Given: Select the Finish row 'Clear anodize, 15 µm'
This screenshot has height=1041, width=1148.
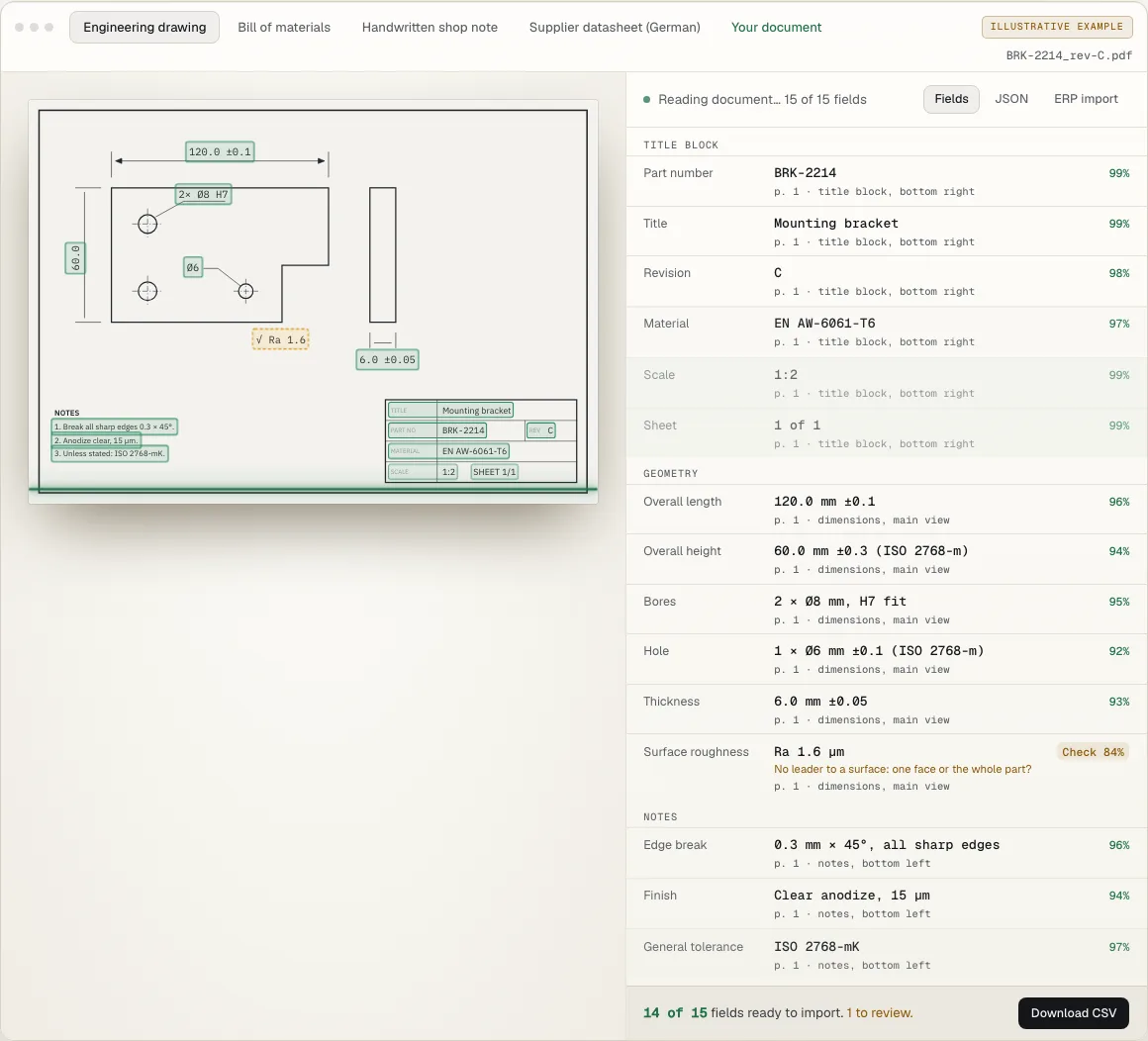Looking at the screenshot, I should click(887, 903).
